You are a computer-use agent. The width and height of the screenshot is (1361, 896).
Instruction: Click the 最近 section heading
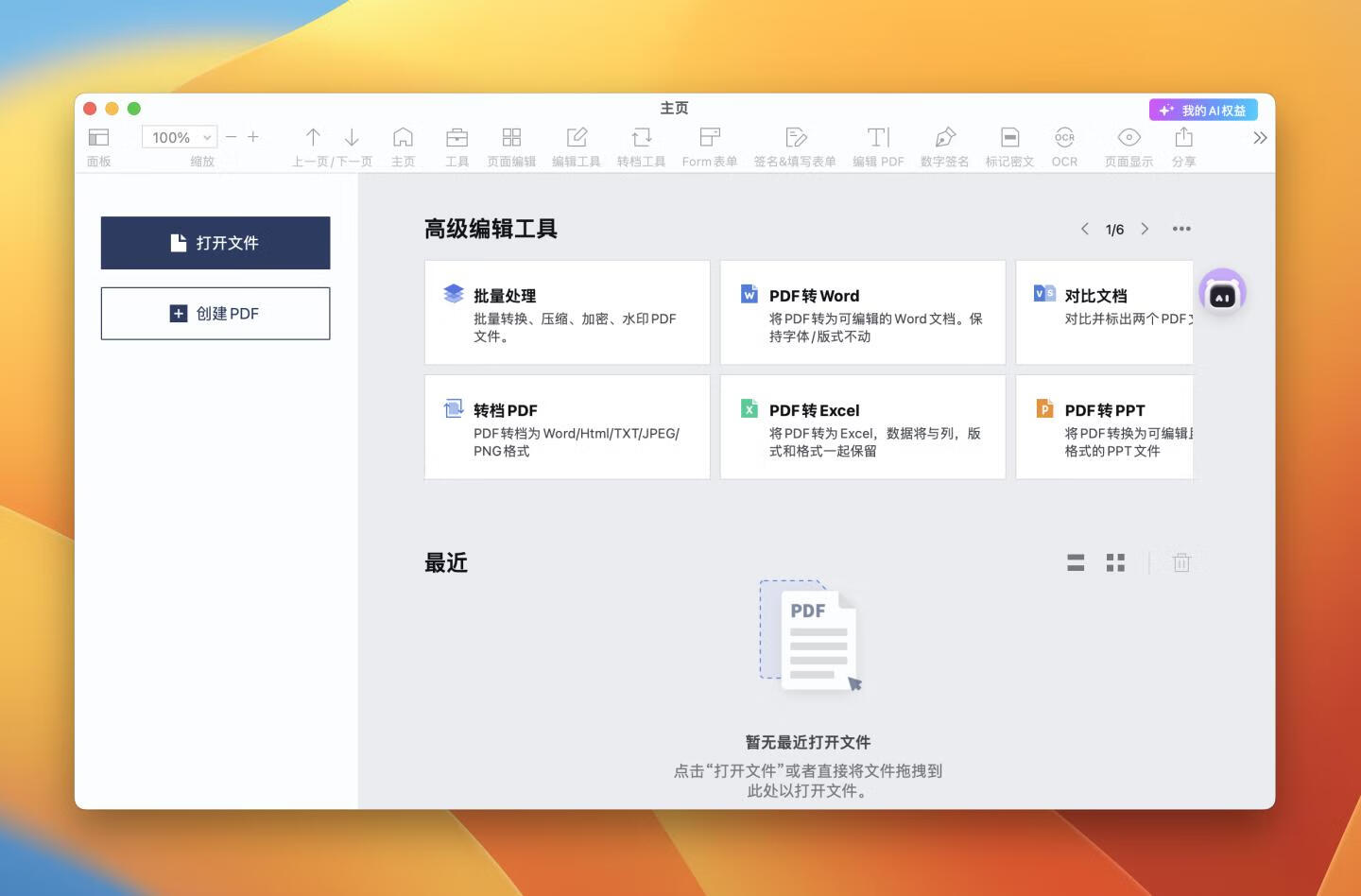pyautogui.click(x=446, y=563)
